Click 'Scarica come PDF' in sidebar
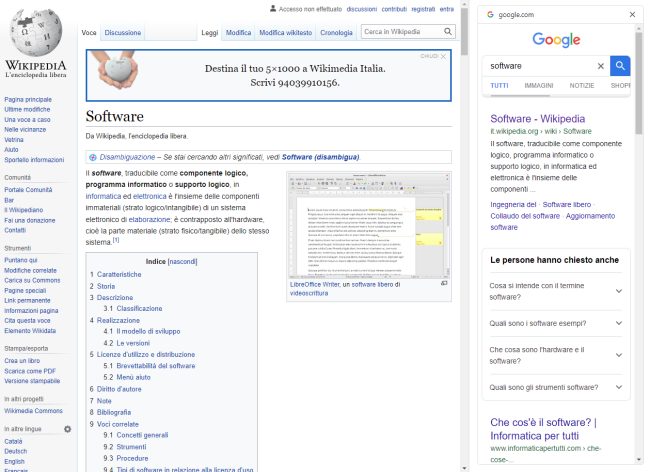 (29, 371)
